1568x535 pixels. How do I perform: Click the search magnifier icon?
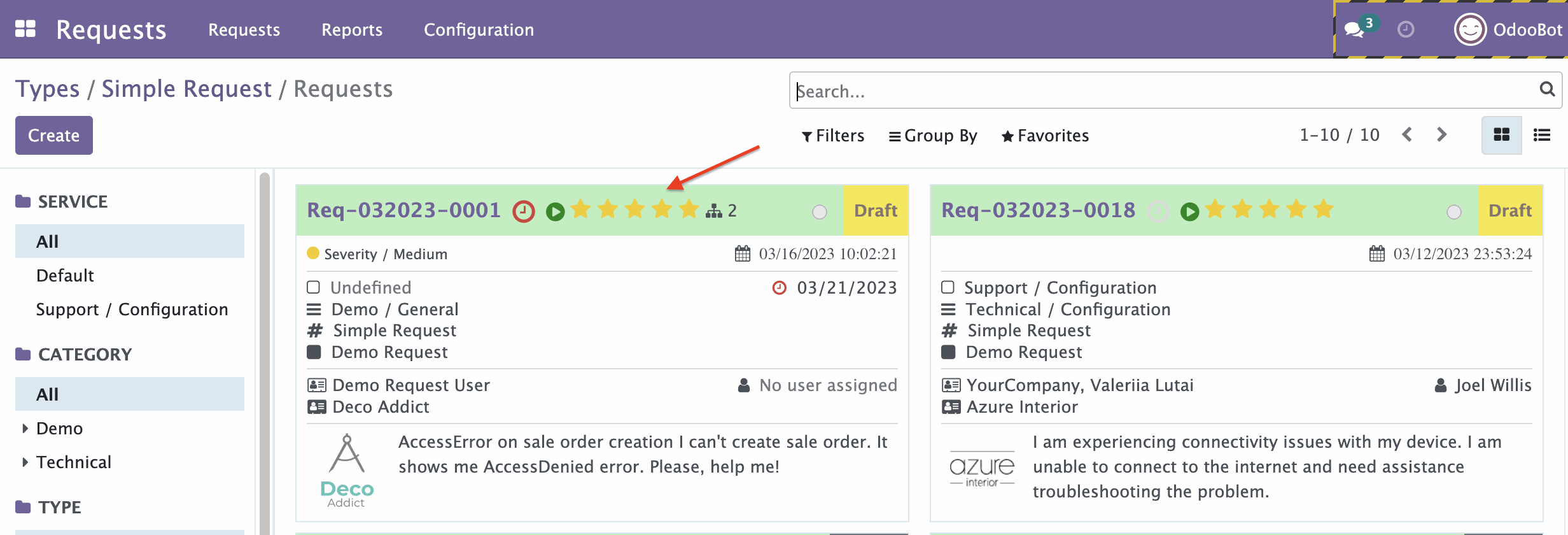[x=1547, y=89]
